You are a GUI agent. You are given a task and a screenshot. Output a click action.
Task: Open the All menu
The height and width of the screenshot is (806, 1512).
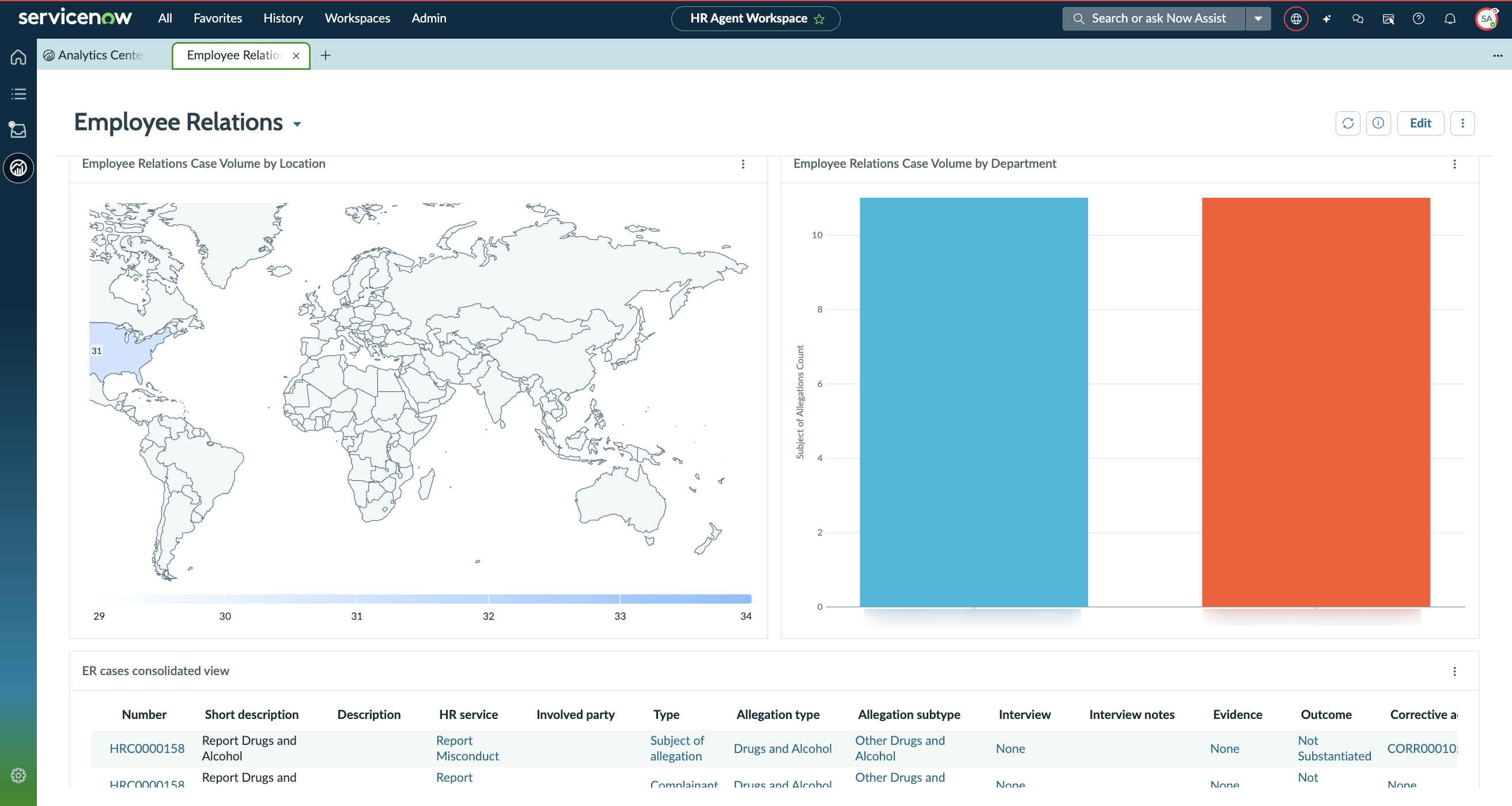point(165,18)
